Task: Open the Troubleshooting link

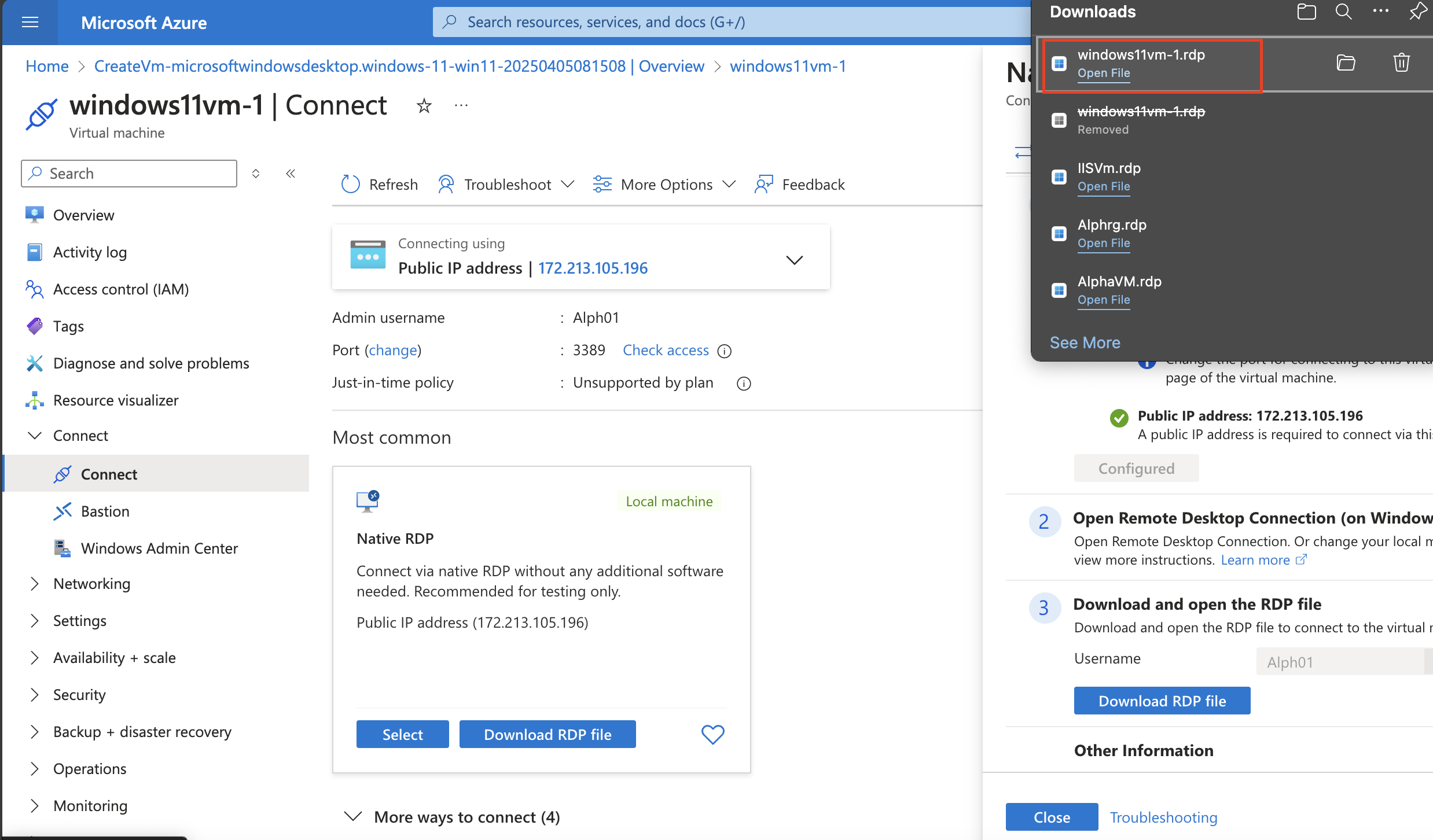Action: click(x=1163, y=817)
